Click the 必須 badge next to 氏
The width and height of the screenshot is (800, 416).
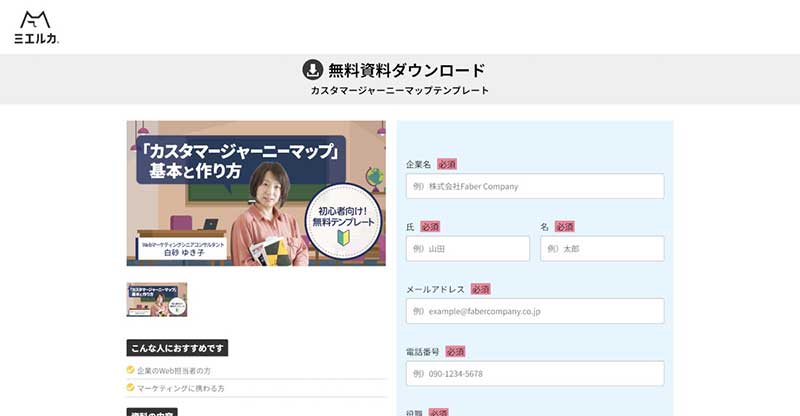430,227
